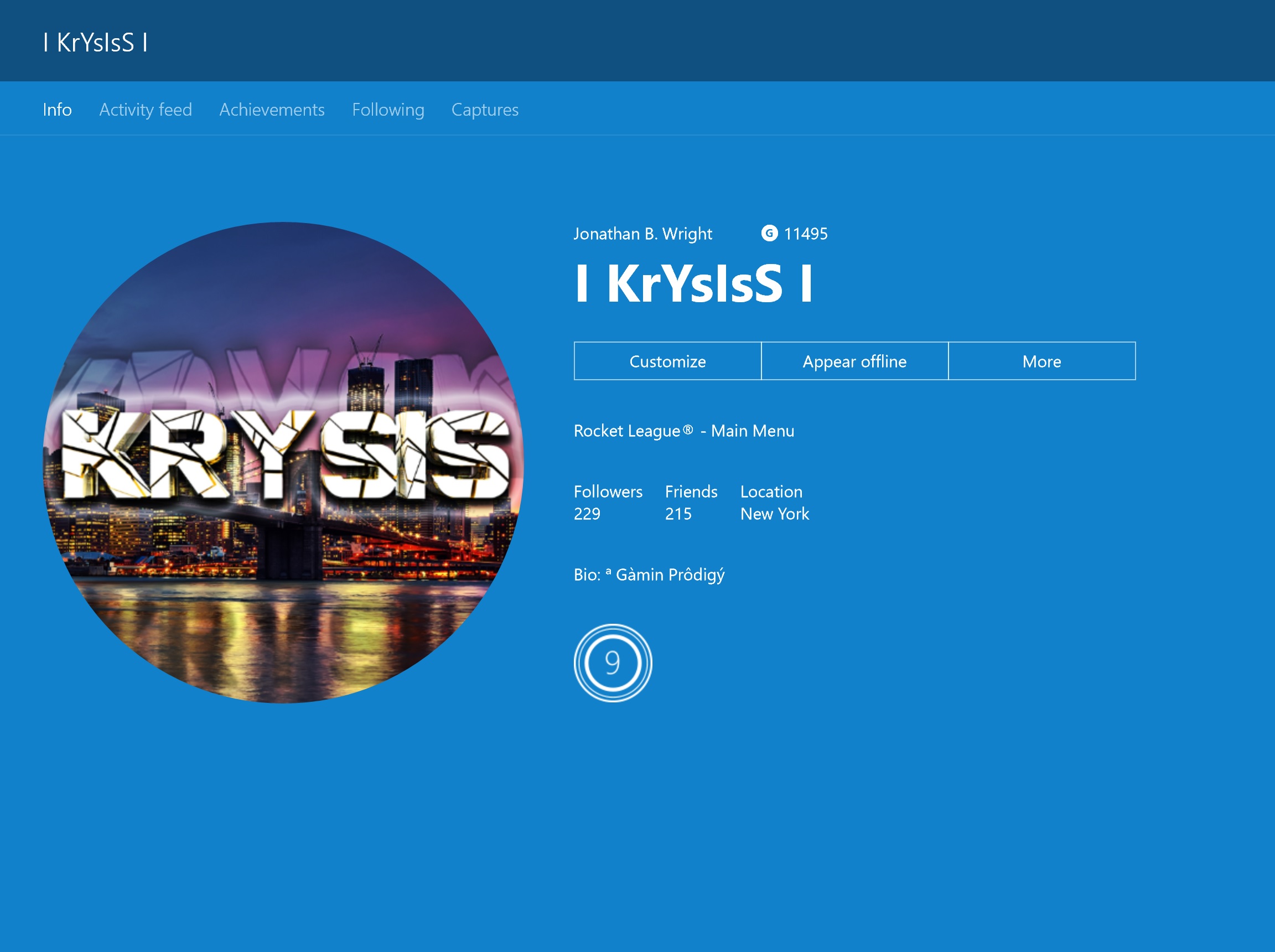Open the More options button
This screenshot has height=952, width=1275.
click(1041, 361)
